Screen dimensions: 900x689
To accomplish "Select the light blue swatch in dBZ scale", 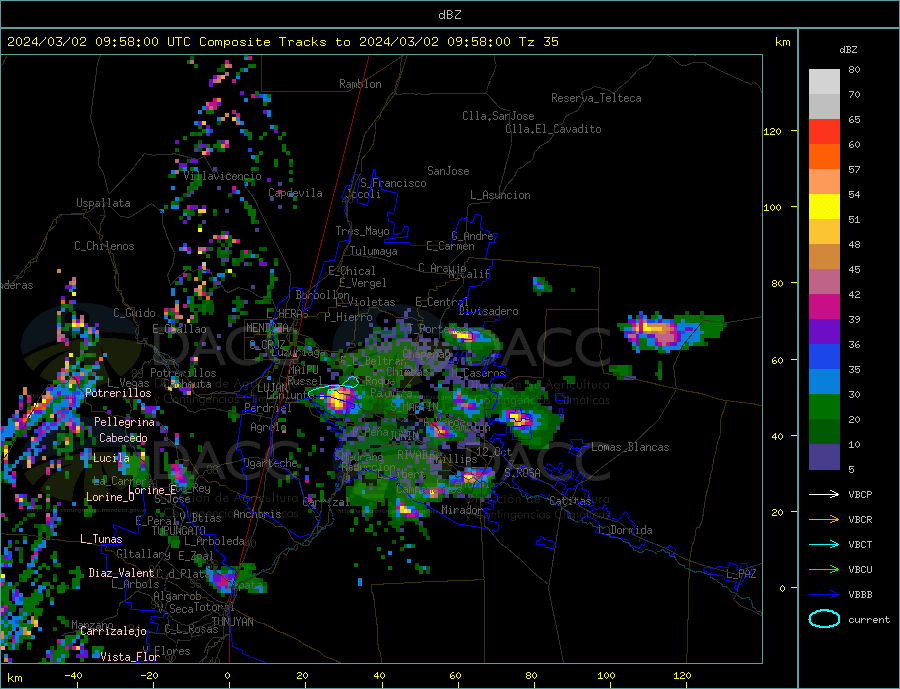I will coord(824,382).
